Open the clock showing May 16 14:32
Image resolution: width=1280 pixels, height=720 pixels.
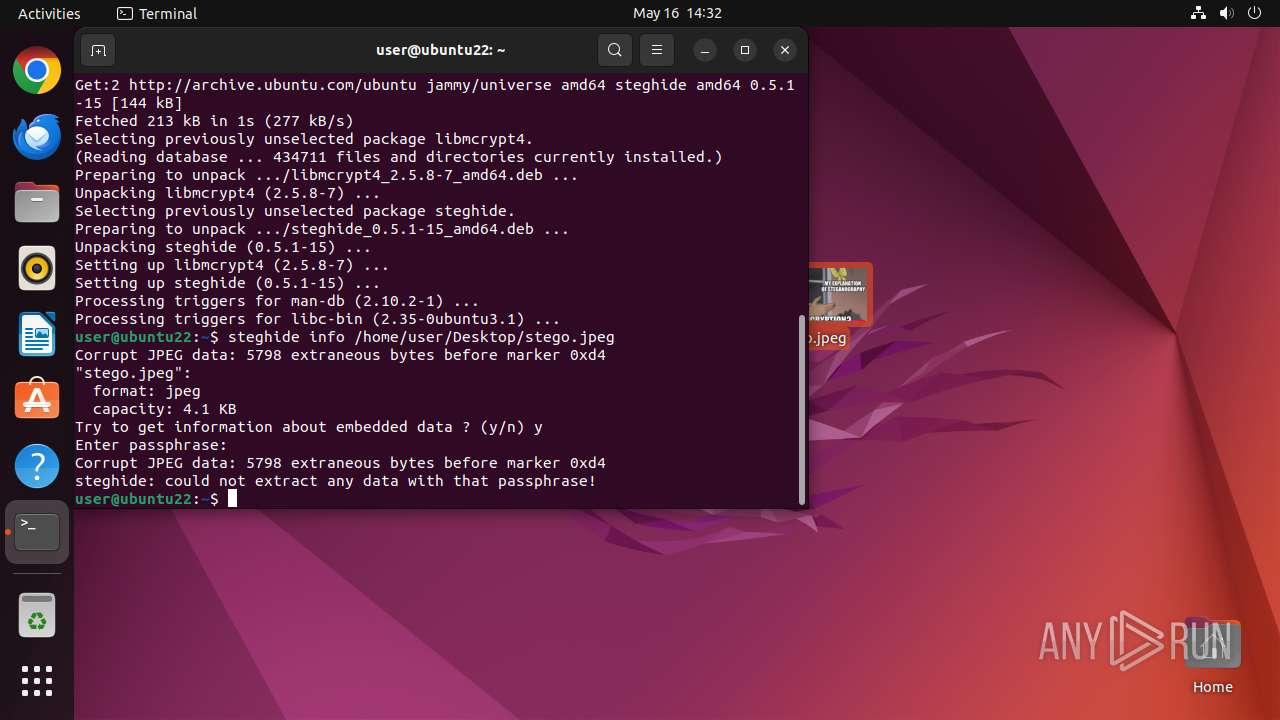[677, 13]
